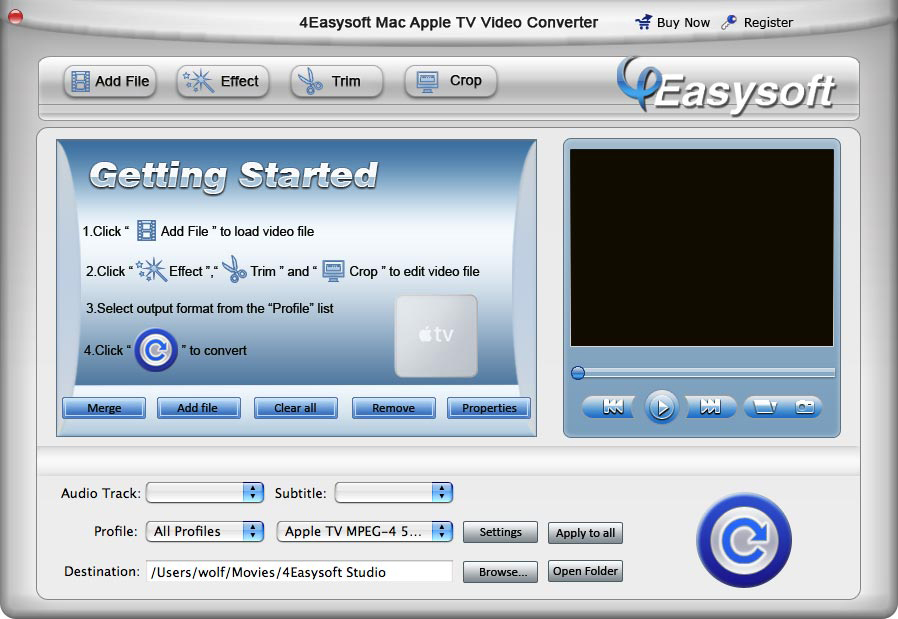Click the window title "4Easysoft Mac Apple TV Video Converter"
898x619 pixels.
(x=448, y=22)
